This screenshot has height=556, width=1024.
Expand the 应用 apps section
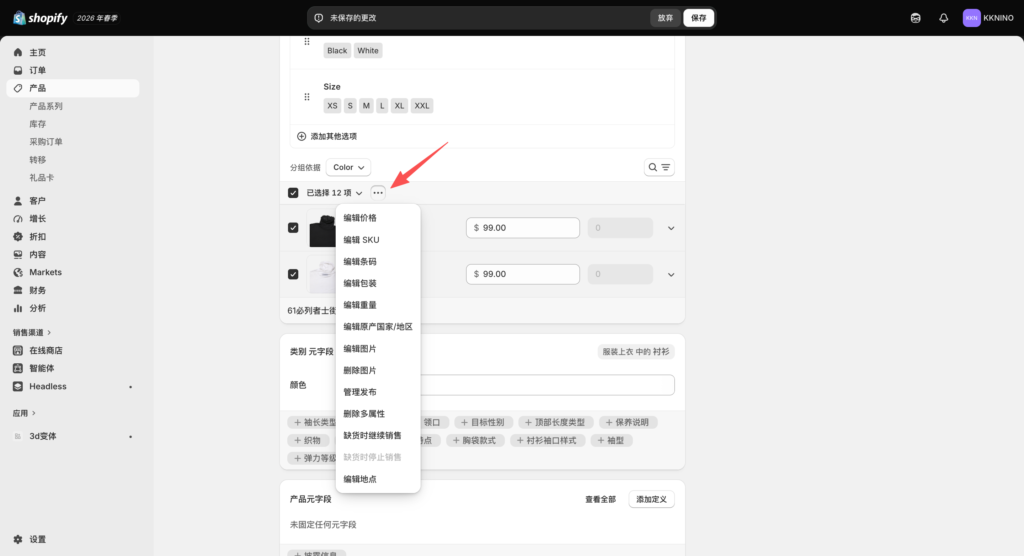pos(24,413)
